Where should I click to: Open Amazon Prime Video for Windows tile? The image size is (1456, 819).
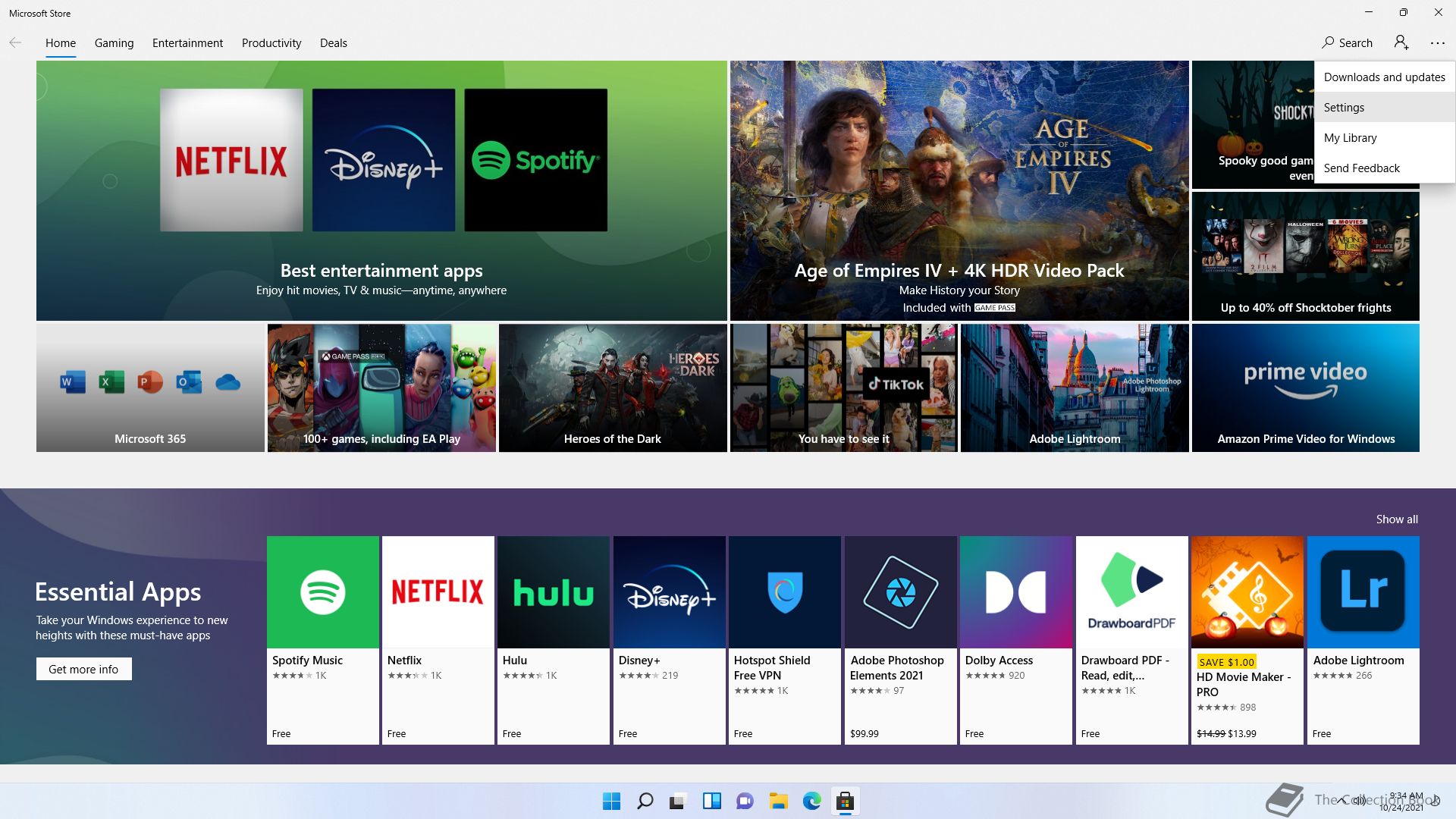1306,388
